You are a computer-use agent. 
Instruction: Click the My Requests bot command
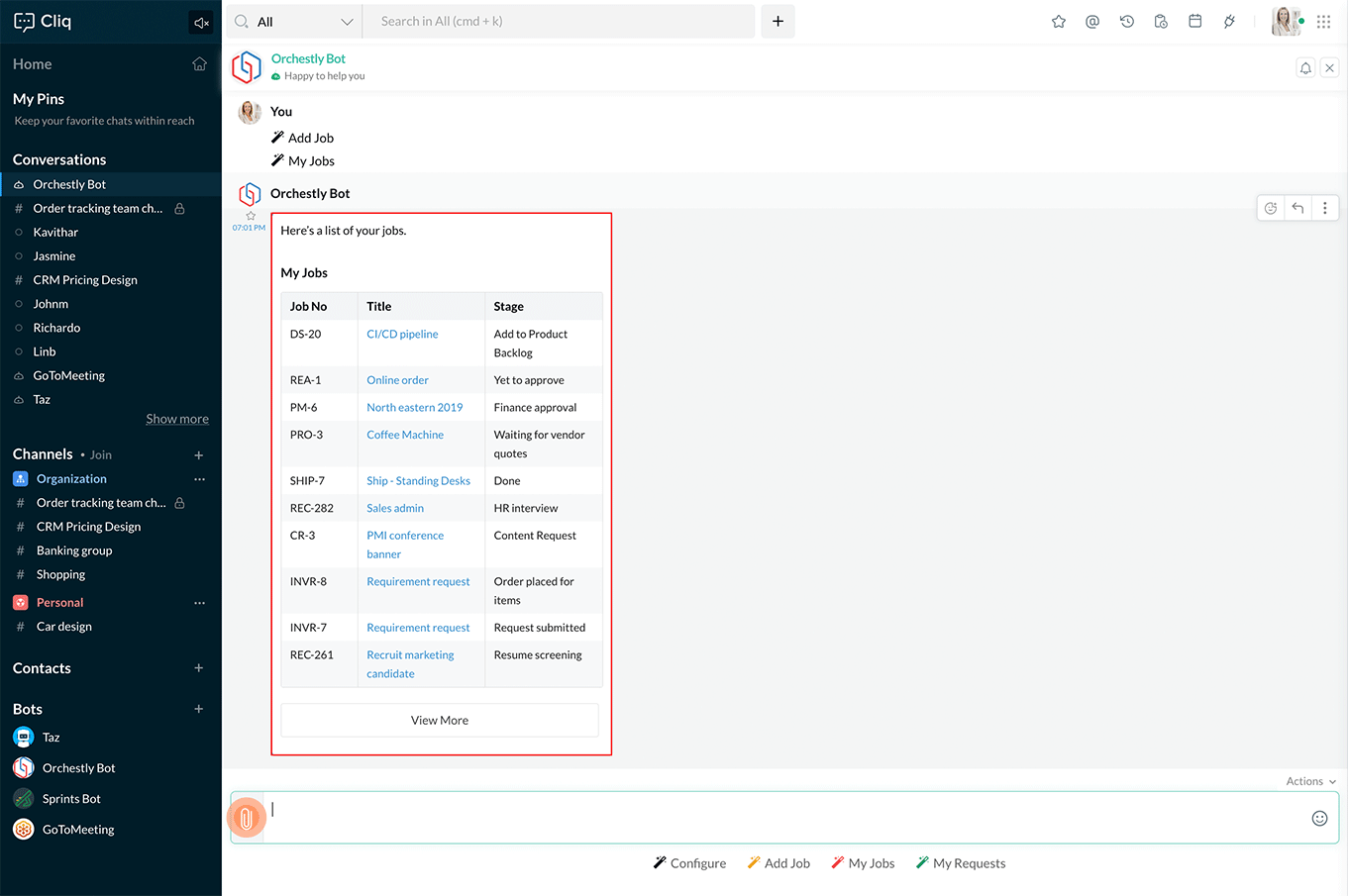pos(961,863)
